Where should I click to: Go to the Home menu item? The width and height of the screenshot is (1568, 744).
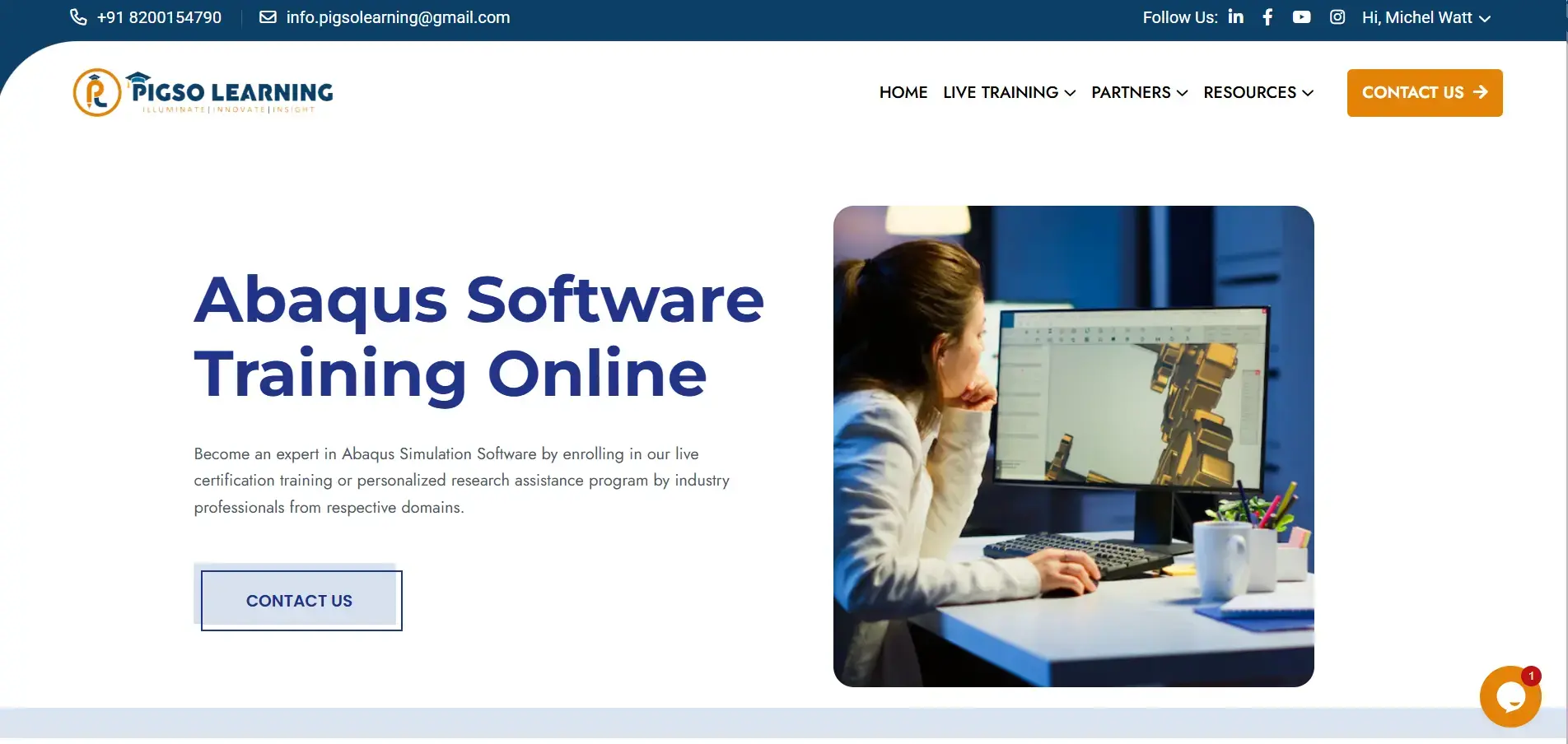(x=903, y=92)
